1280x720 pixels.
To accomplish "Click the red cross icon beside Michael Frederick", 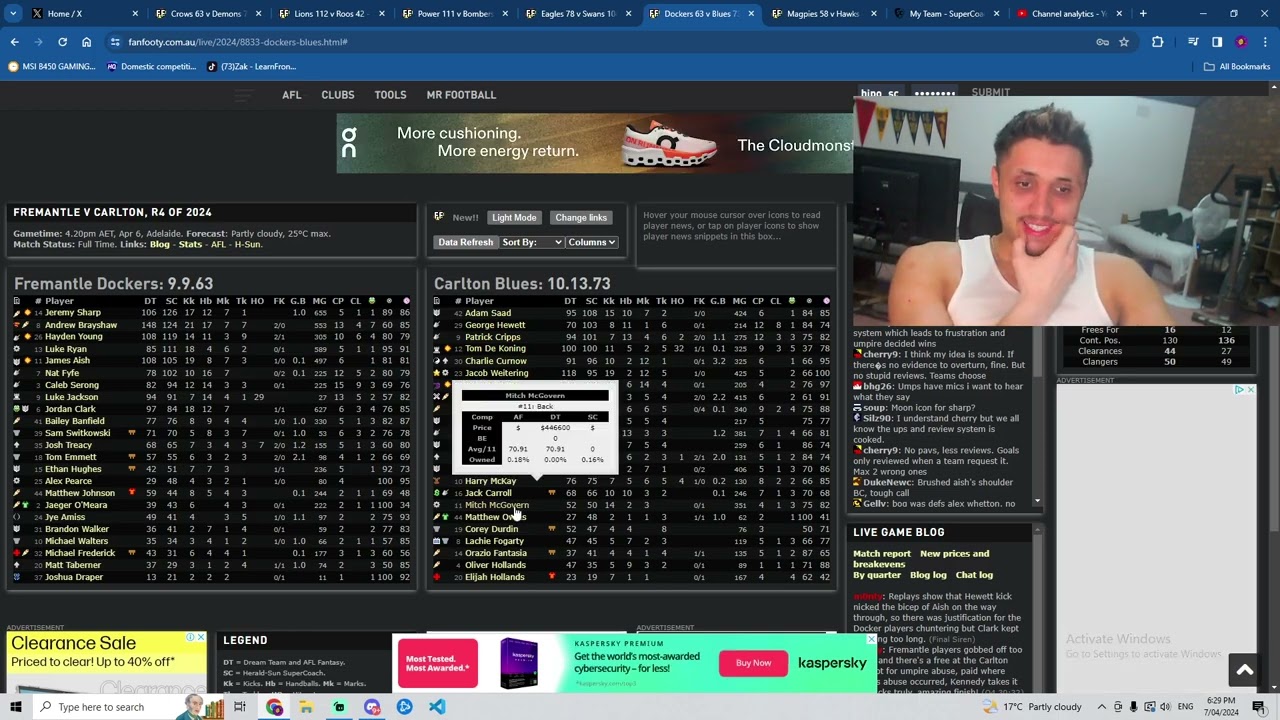I will (x=17, y=553).
